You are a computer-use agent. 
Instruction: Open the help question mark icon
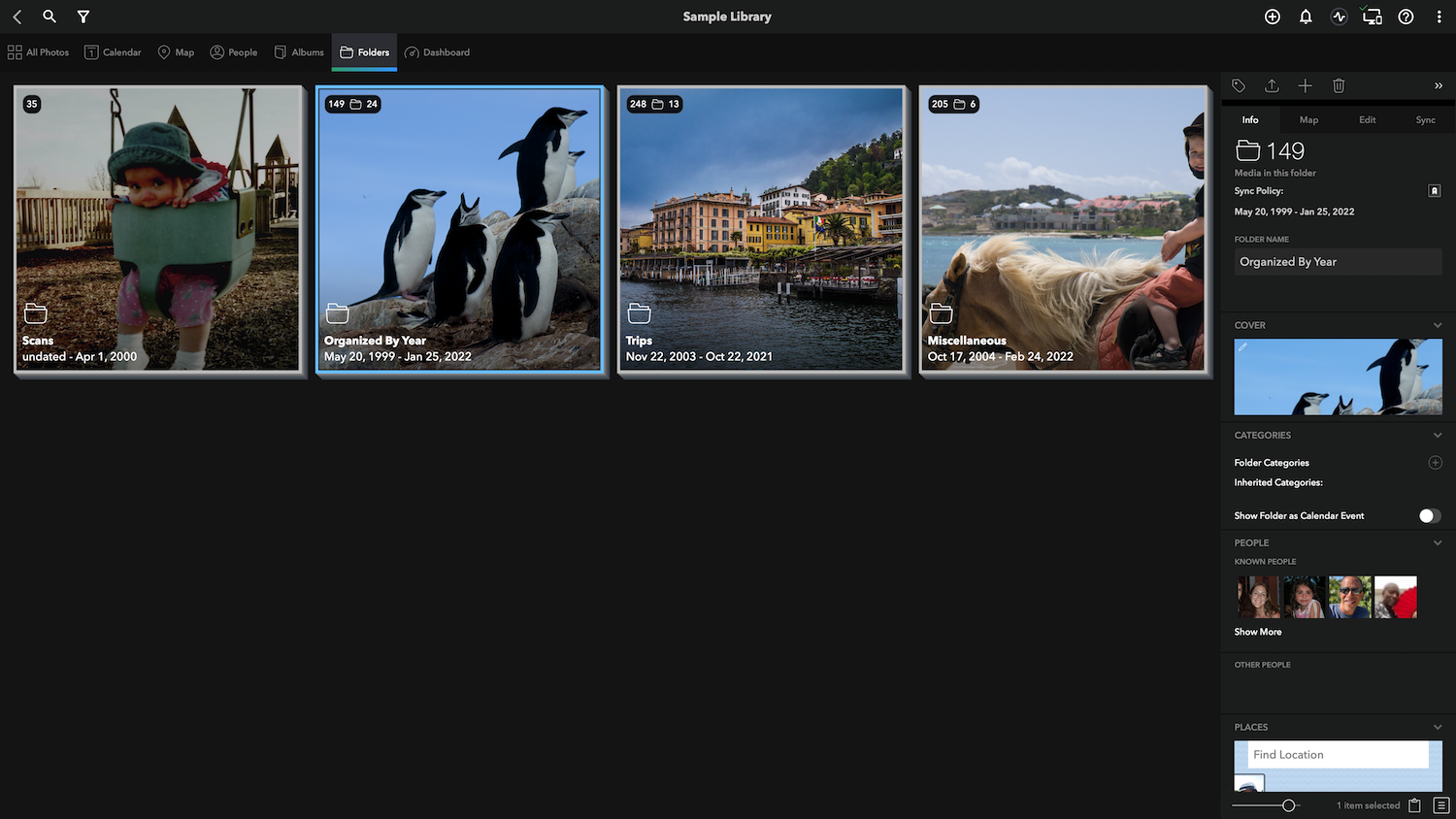[1406, 16]
